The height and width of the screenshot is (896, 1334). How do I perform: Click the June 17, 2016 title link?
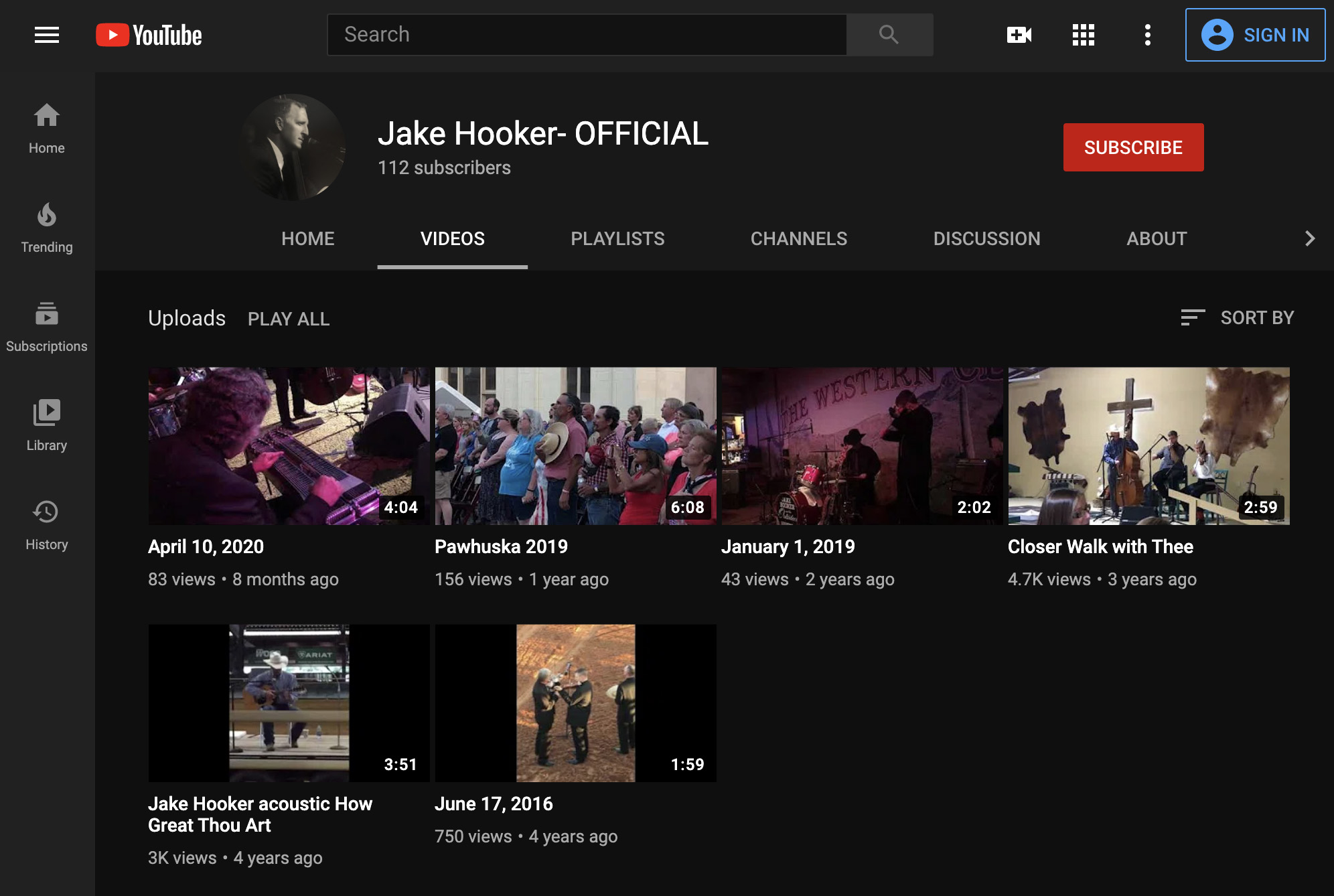tap(494, 804)
